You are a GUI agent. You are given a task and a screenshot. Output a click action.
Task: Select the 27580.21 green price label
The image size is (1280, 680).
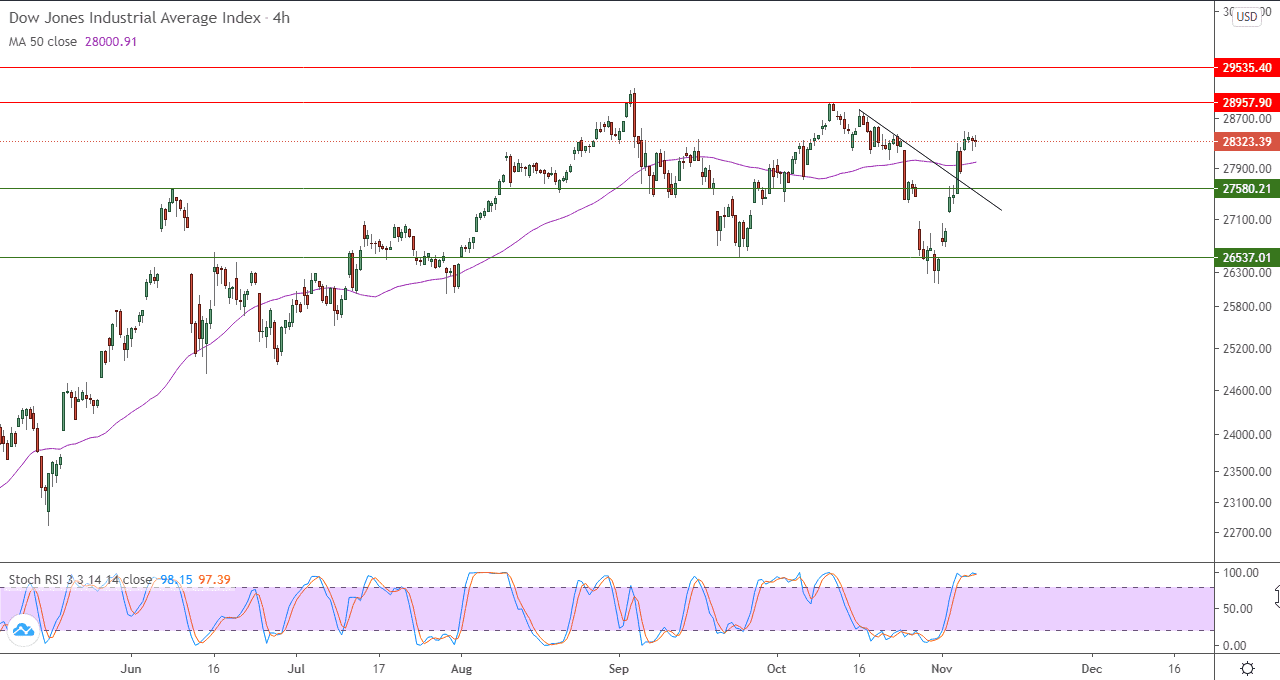tap(1246, 188)
